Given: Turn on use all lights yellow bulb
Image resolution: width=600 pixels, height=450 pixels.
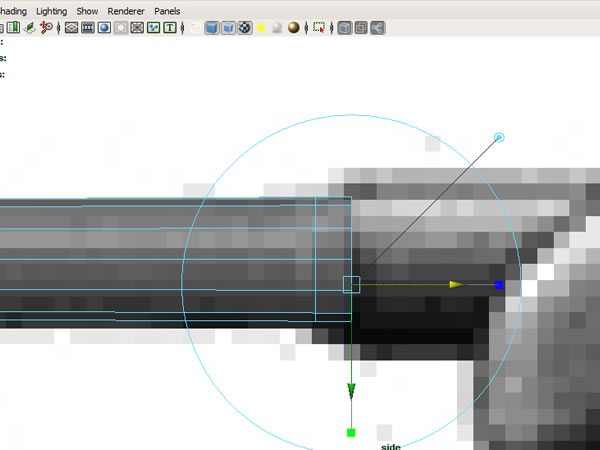Looking at the screenshot, I should click(261, 28).
